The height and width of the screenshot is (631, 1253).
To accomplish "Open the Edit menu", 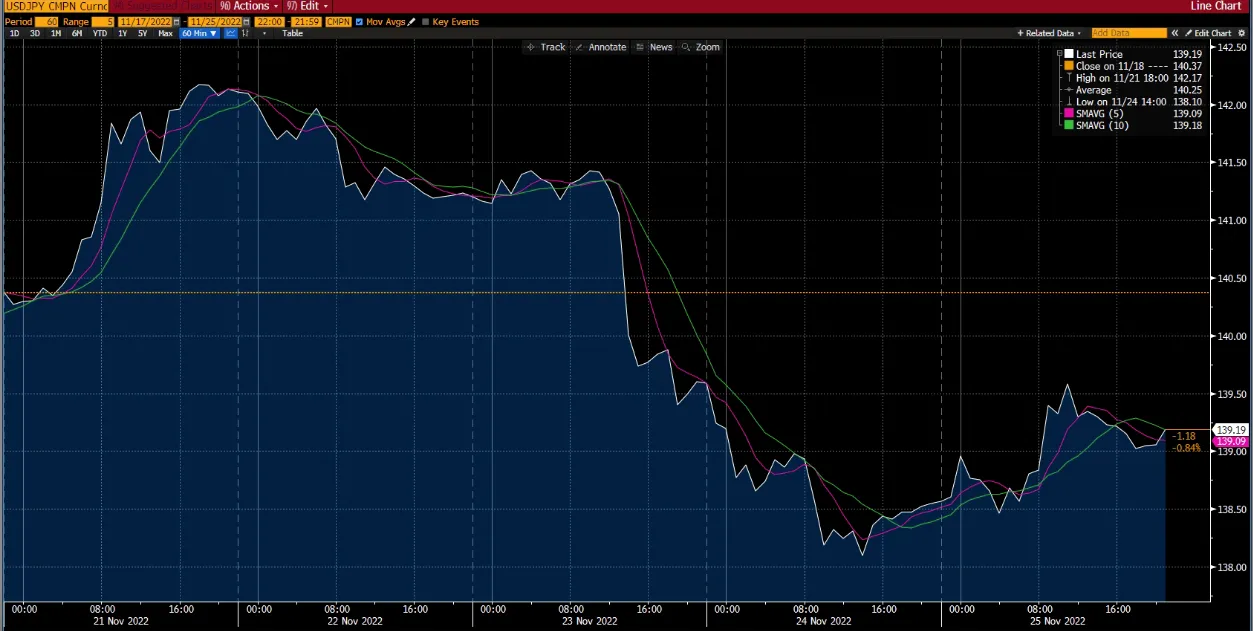I will (308, 6).
